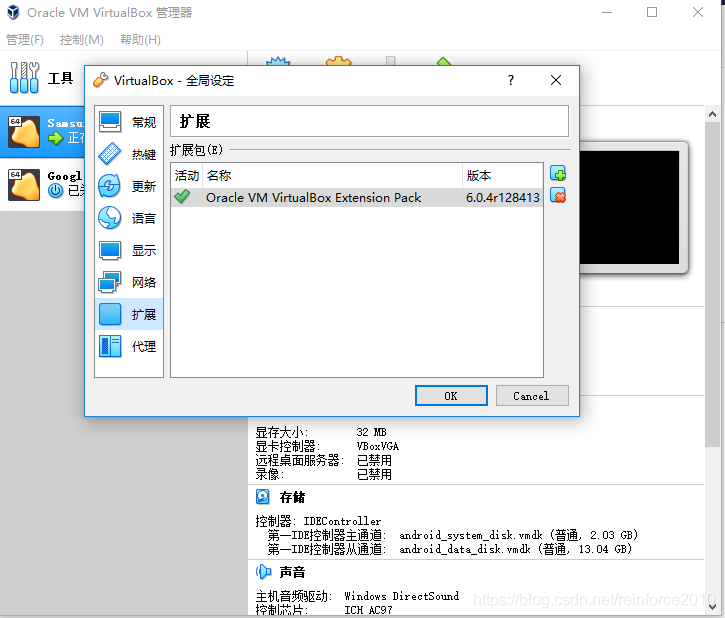
Task: Open the 常规 general settings page
Action: pos(129,122)
